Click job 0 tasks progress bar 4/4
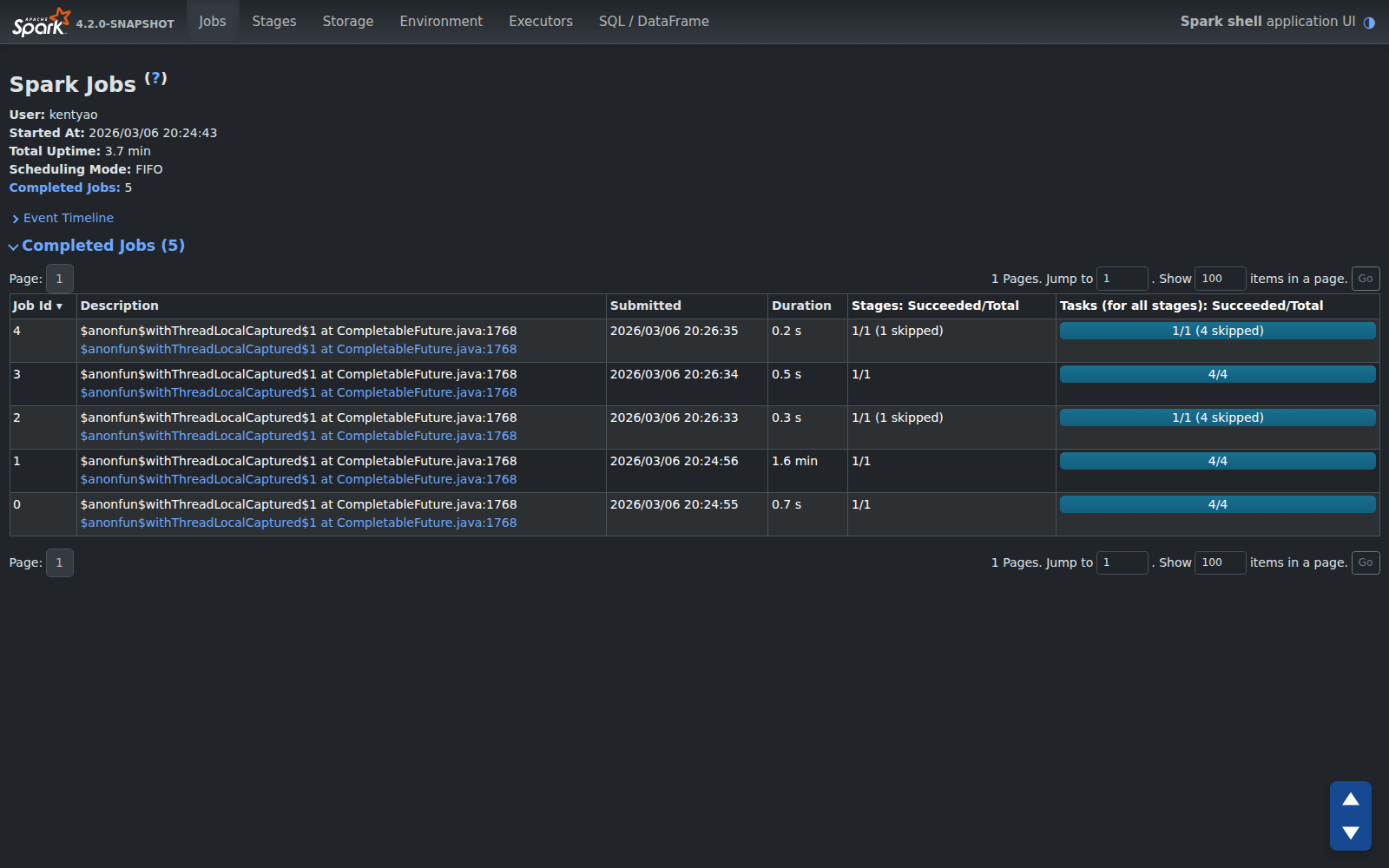1389x868 pixels. (1218, 504)
